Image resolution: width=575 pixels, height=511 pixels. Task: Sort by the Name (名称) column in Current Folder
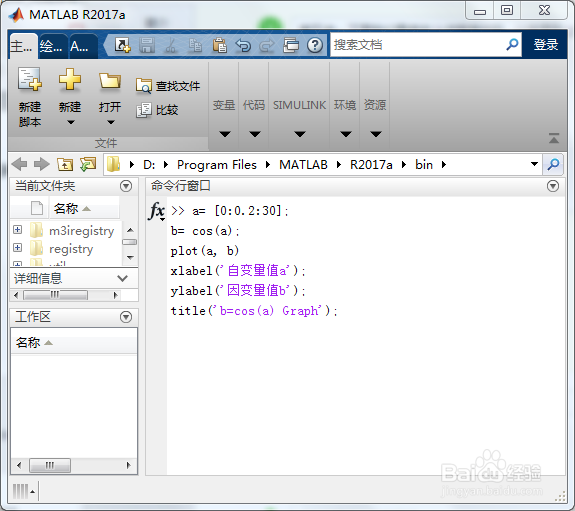coord(84,209)
